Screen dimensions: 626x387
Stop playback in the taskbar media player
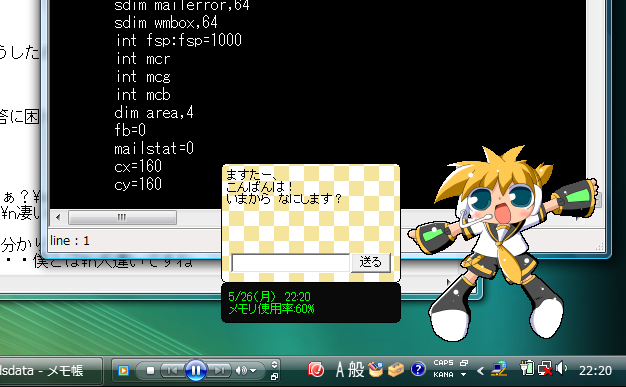coord(150,371)
